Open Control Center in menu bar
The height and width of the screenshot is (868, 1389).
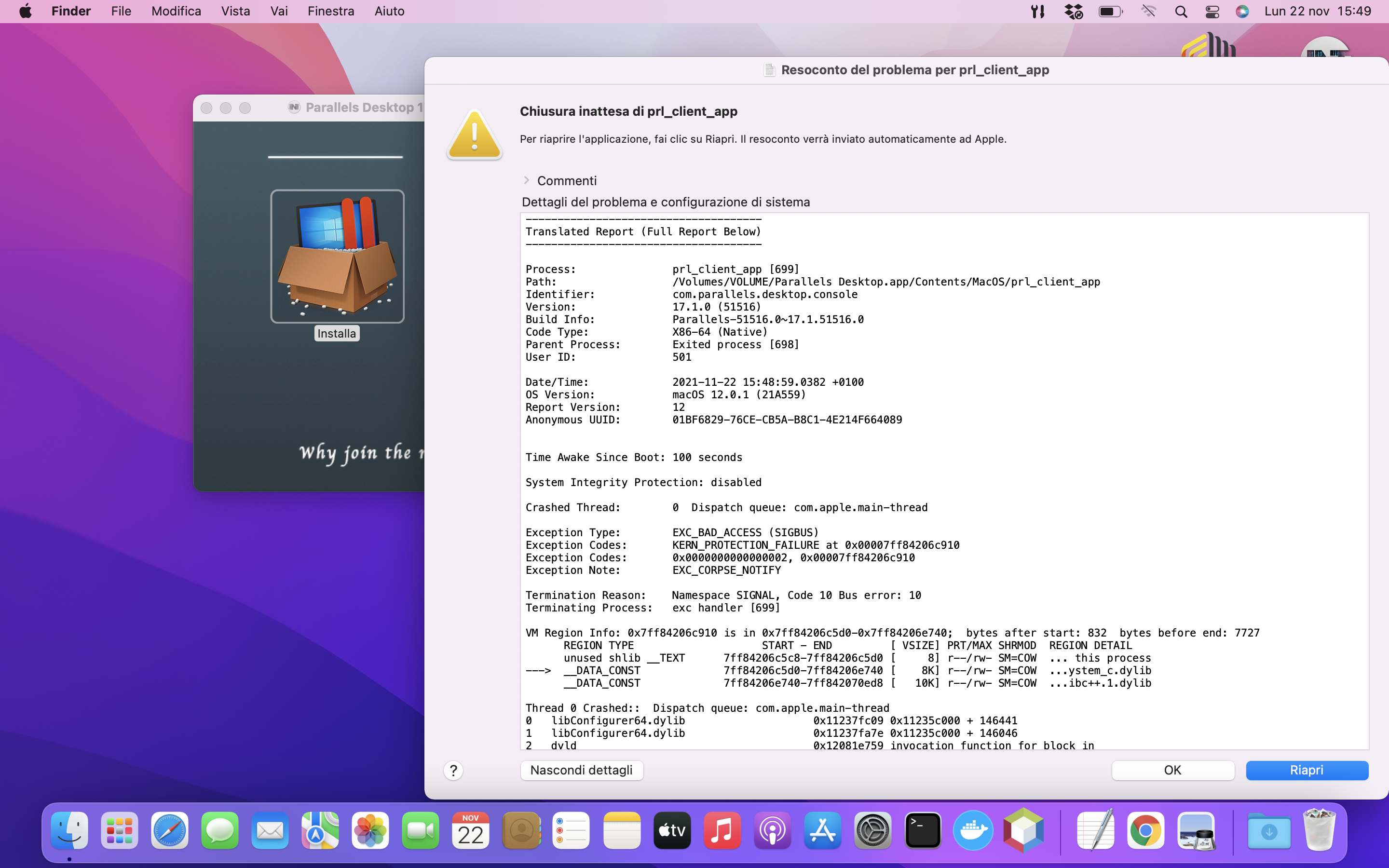tap(1212, 12)
